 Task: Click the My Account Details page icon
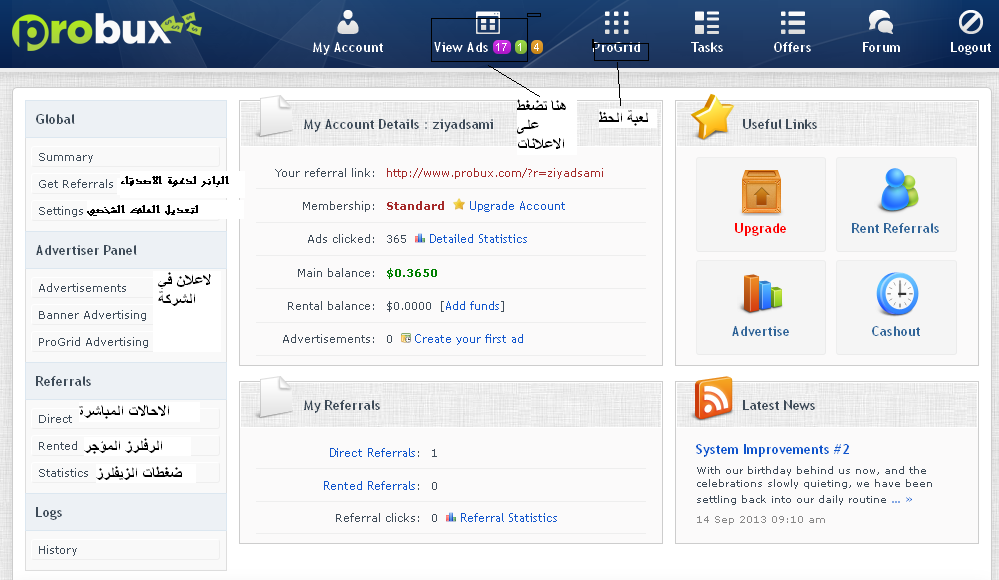275,115
